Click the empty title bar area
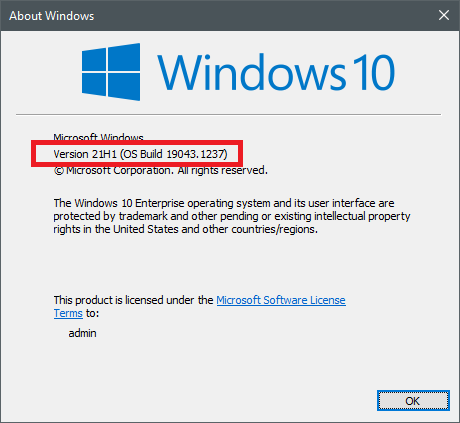Image resolution: width=460 pixels, height=423 pixels. coord(263,15)
